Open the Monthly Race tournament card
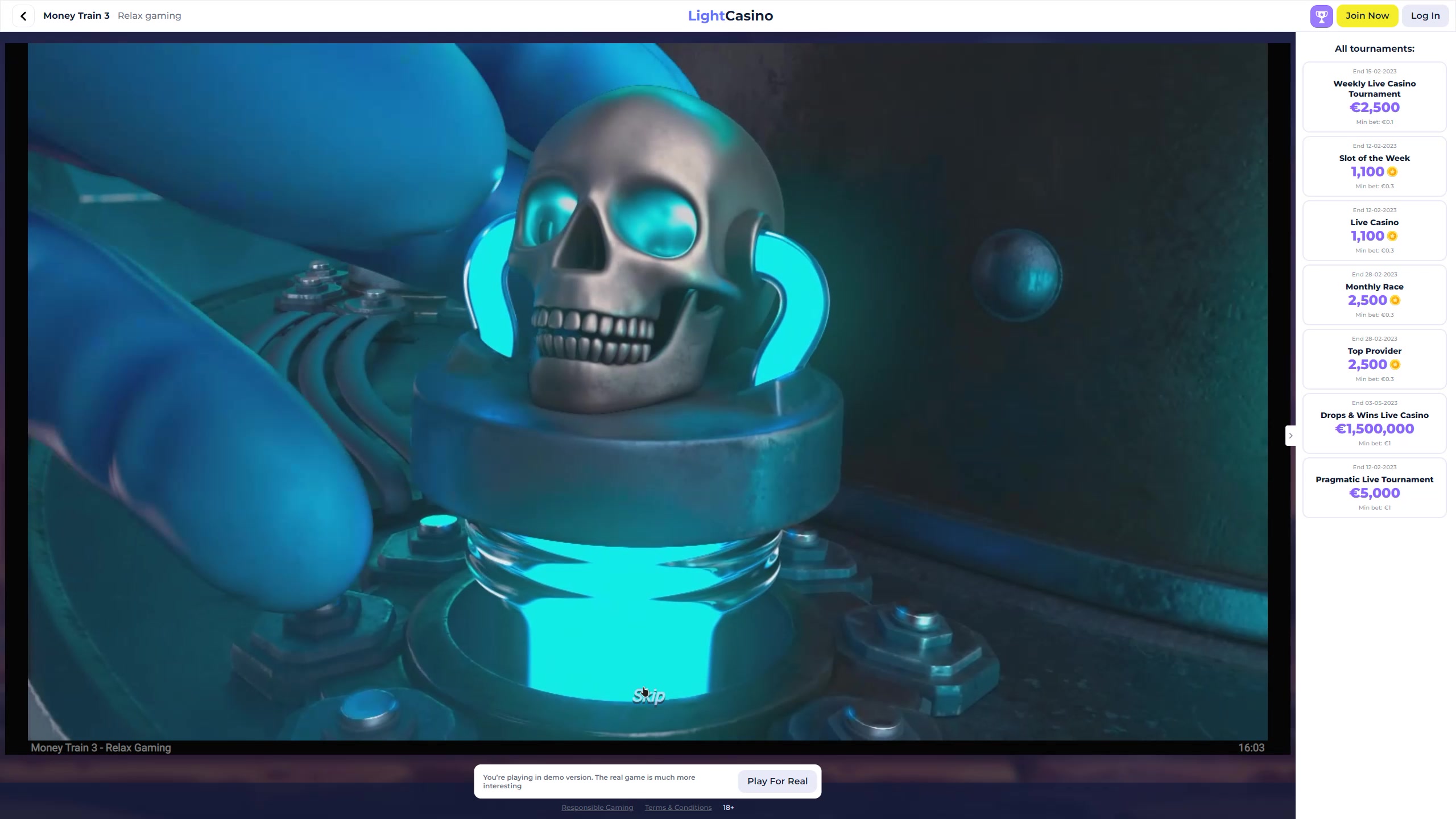 [x=1374, y=295]
